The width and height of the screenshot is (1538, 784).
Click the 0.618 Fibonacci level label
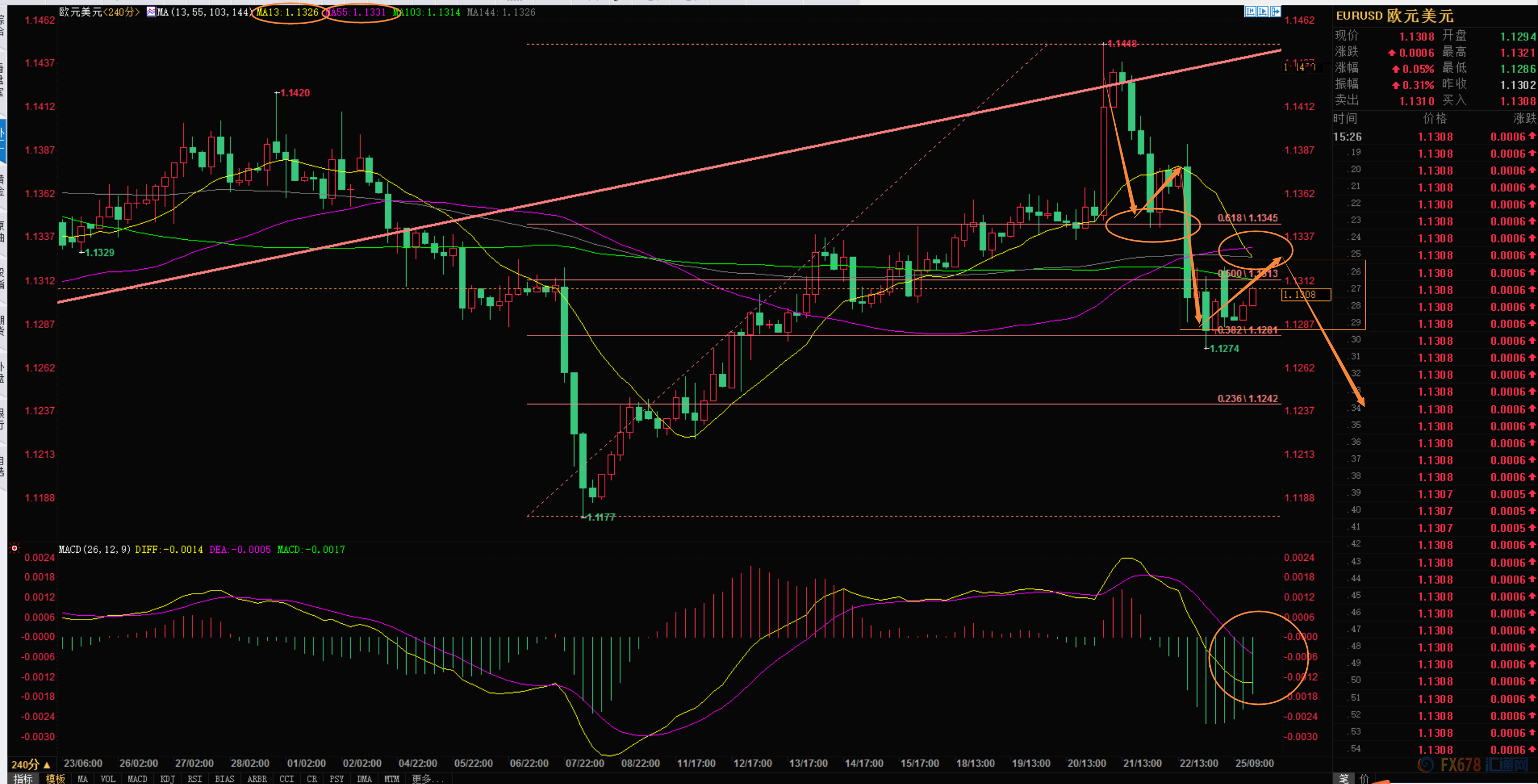(x=1247, y=218)
